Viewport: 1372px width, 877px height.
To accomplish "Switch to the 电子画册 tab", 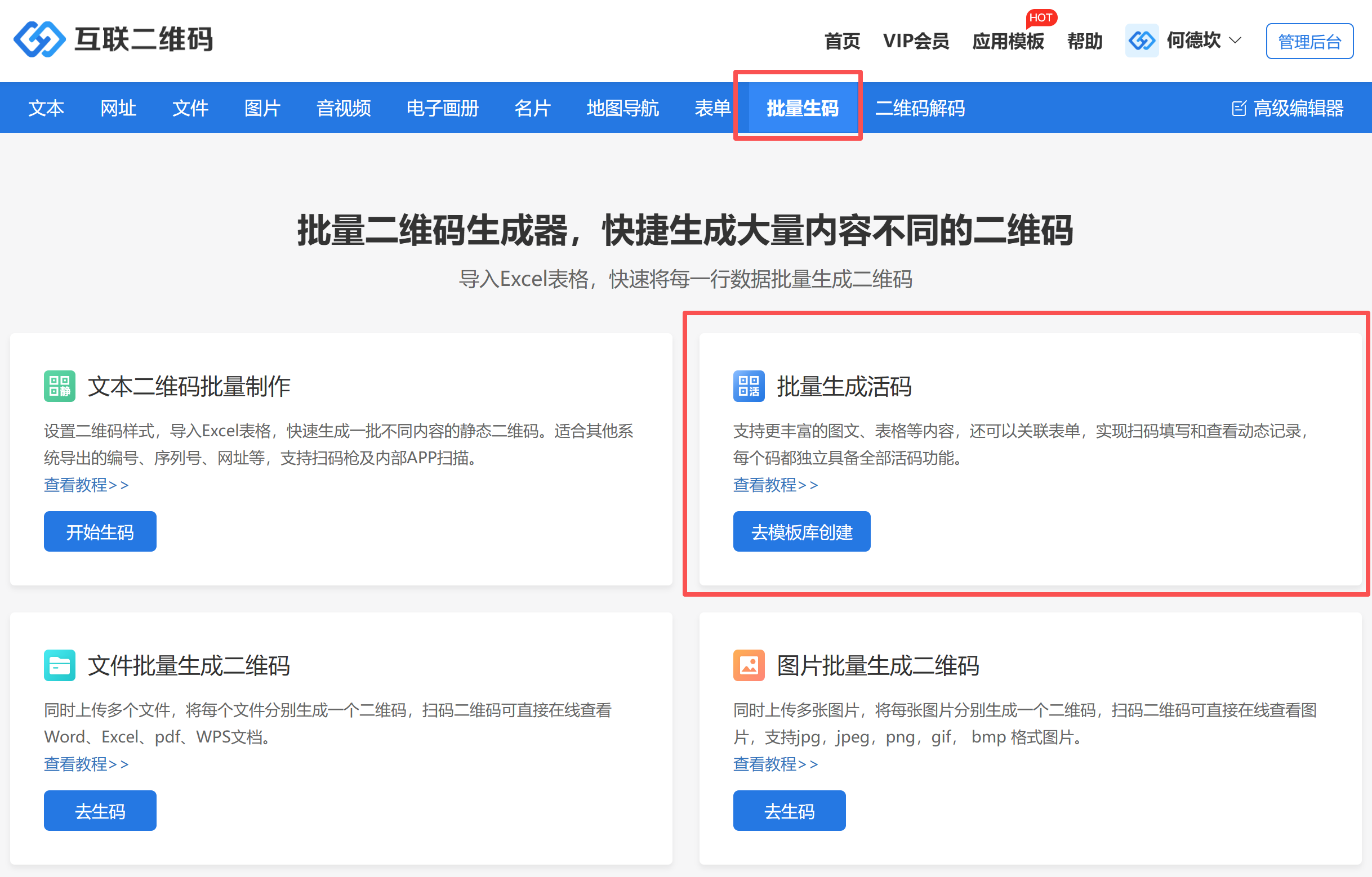I will 443,108.
